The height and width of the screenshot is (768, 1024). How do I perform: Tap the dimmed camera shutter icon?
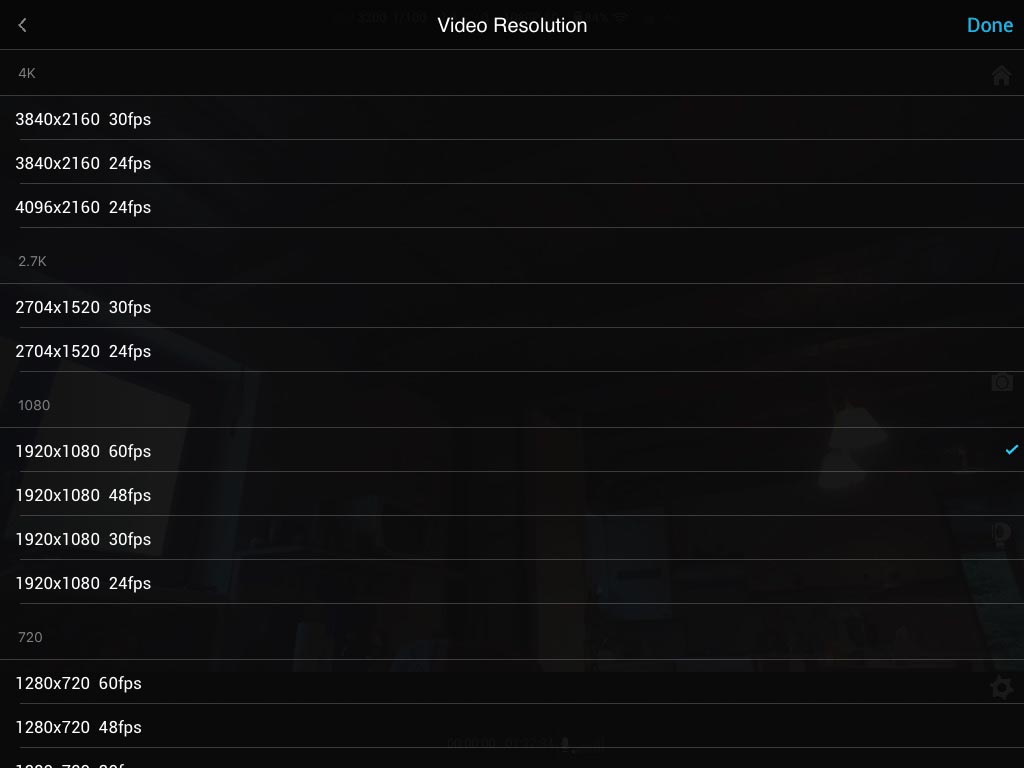(1002, 382)
